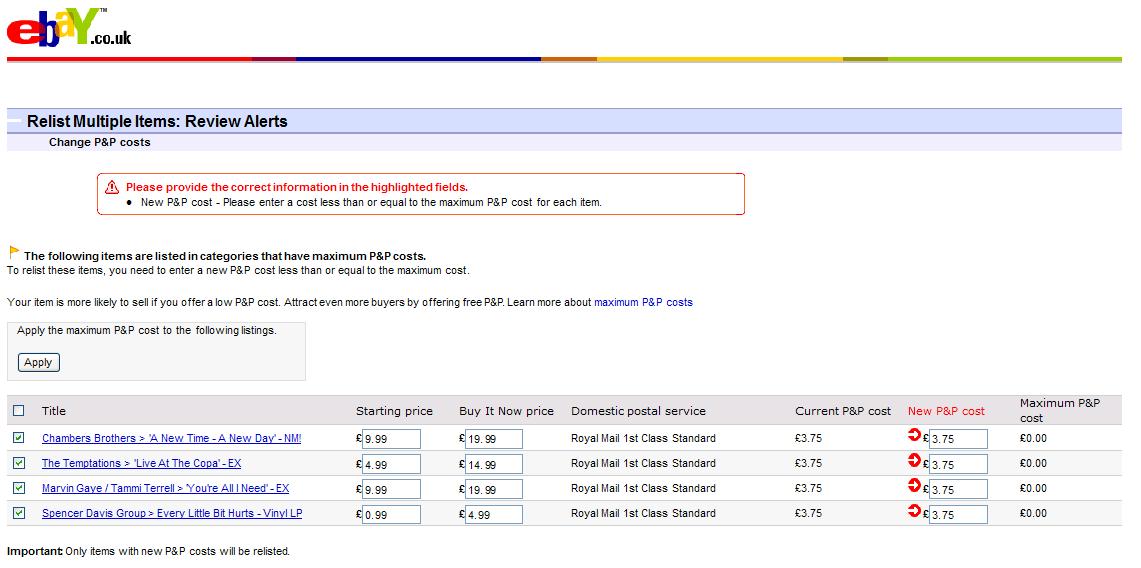
Task: Click red arrow icon in The Temptations row
Action: point(915,460)
